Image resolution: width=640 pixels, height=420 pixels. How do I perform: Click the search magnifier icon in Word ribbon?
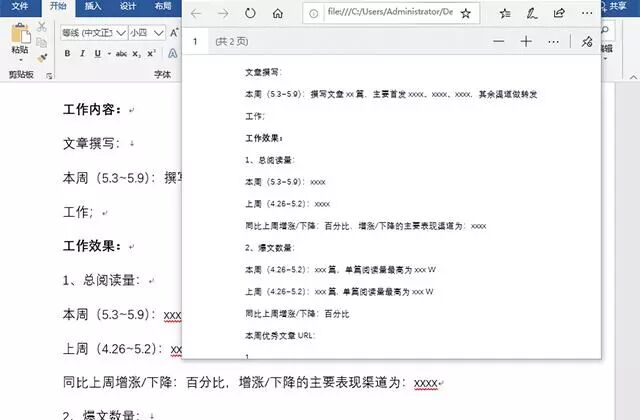click(x=605, y=30)
